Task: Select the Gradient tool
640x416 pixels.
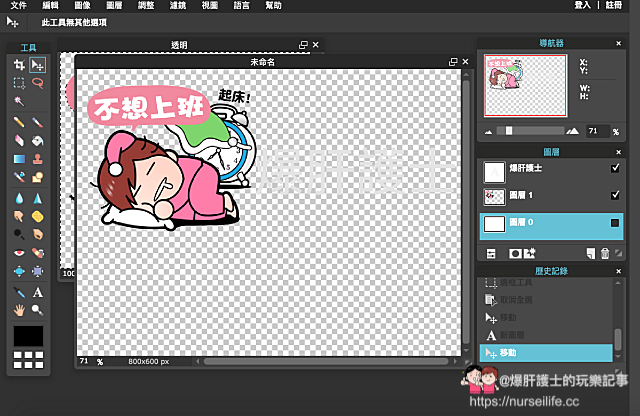Action: [19, 159]
